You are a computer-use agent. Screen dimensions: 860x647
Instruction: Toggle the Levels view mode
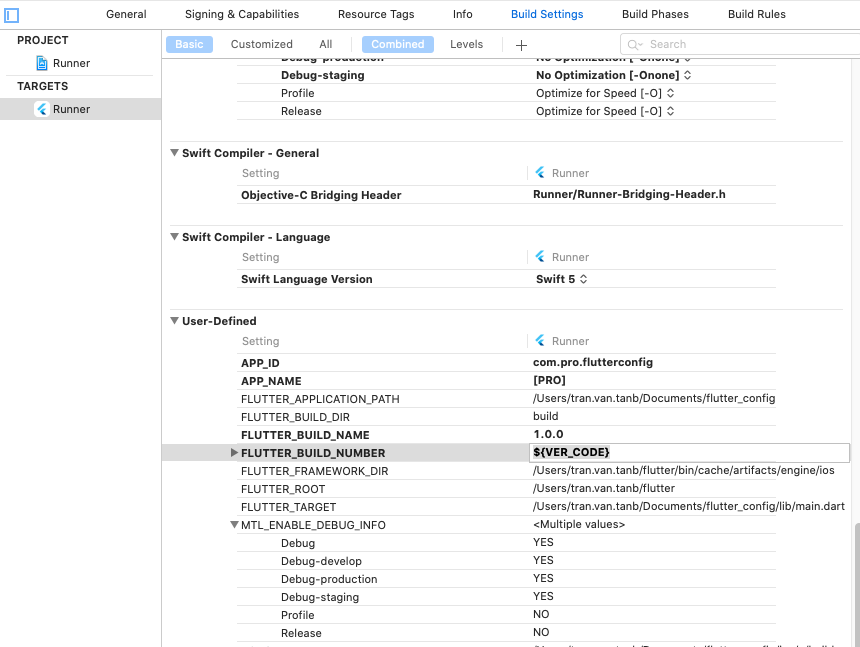click(x=467, y=45)
